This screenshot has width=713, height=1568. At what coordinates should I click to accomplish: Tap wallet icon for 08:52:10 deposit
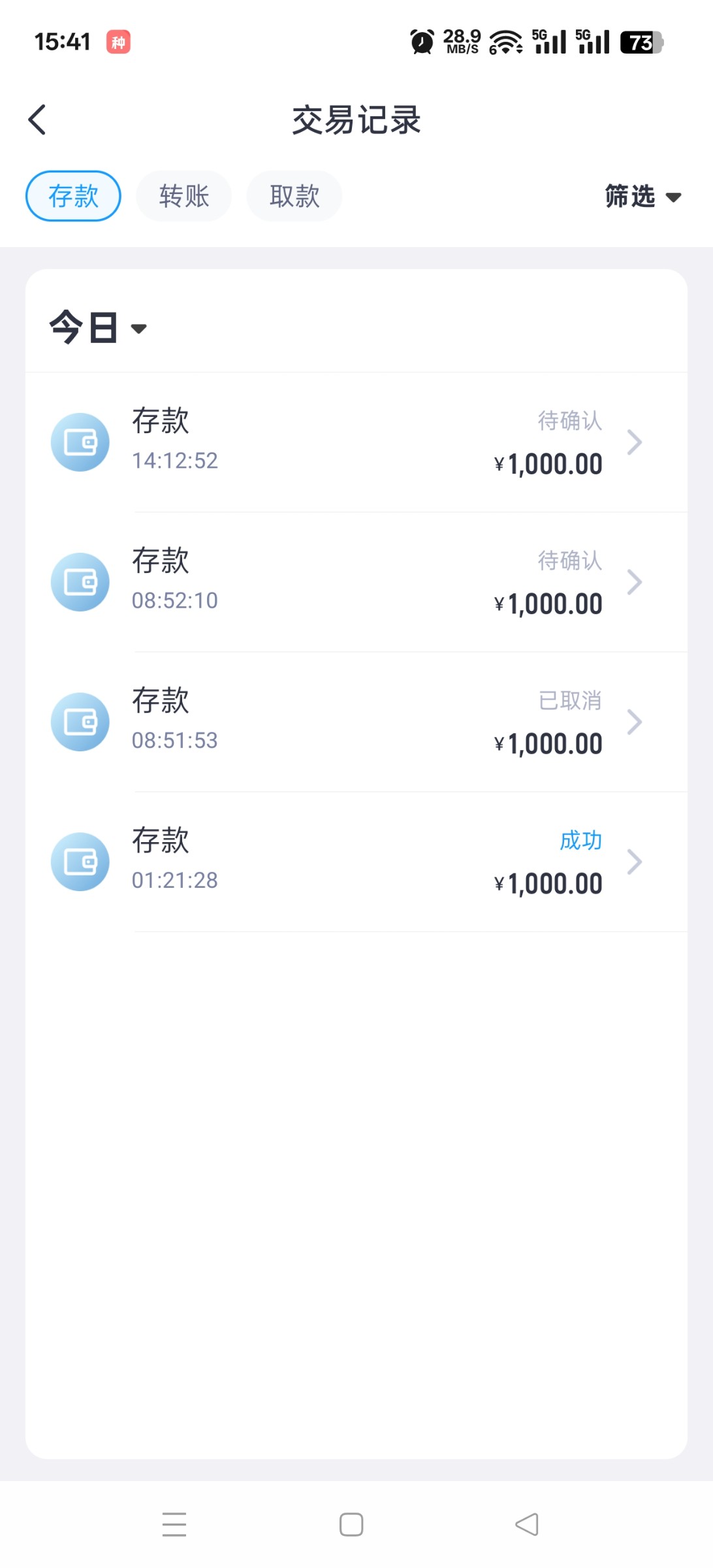pos(80,582)
